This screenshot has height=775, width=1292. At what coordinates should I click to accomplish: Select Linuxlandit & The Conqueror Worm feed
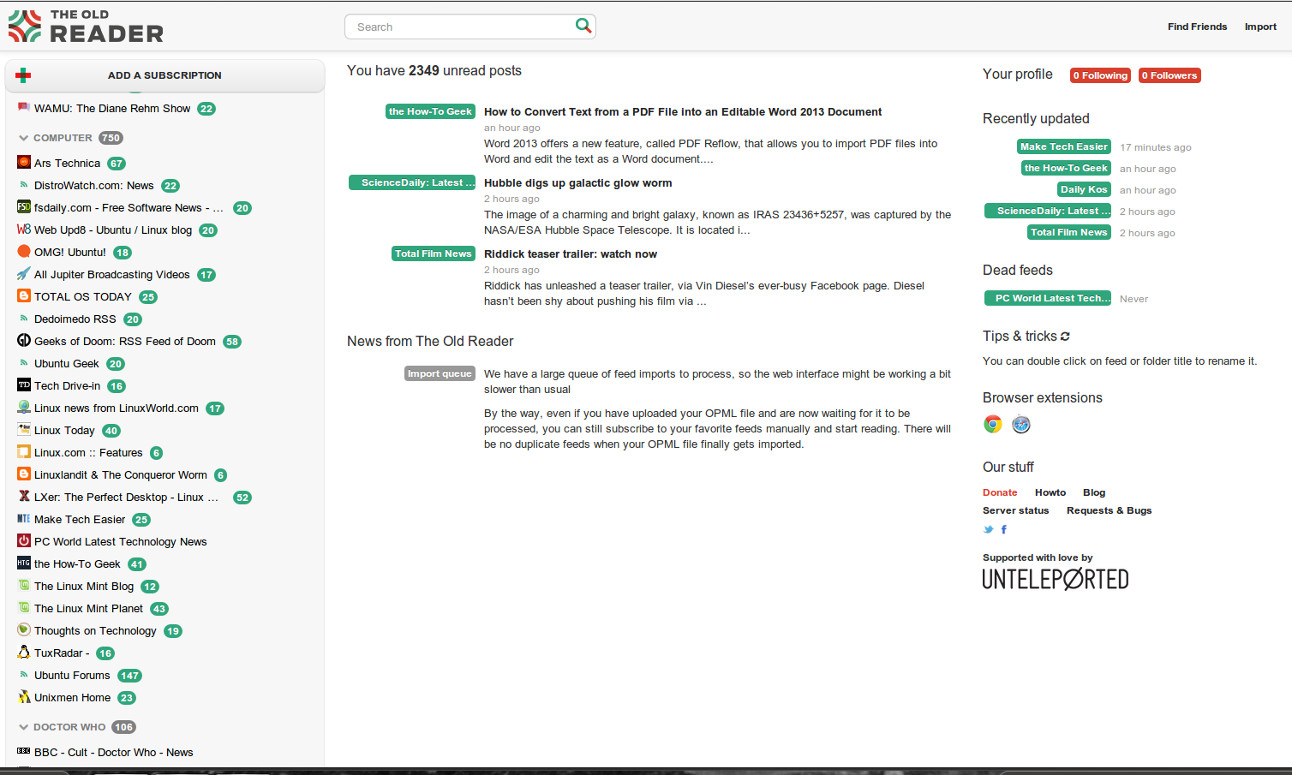tap(121, 475)
